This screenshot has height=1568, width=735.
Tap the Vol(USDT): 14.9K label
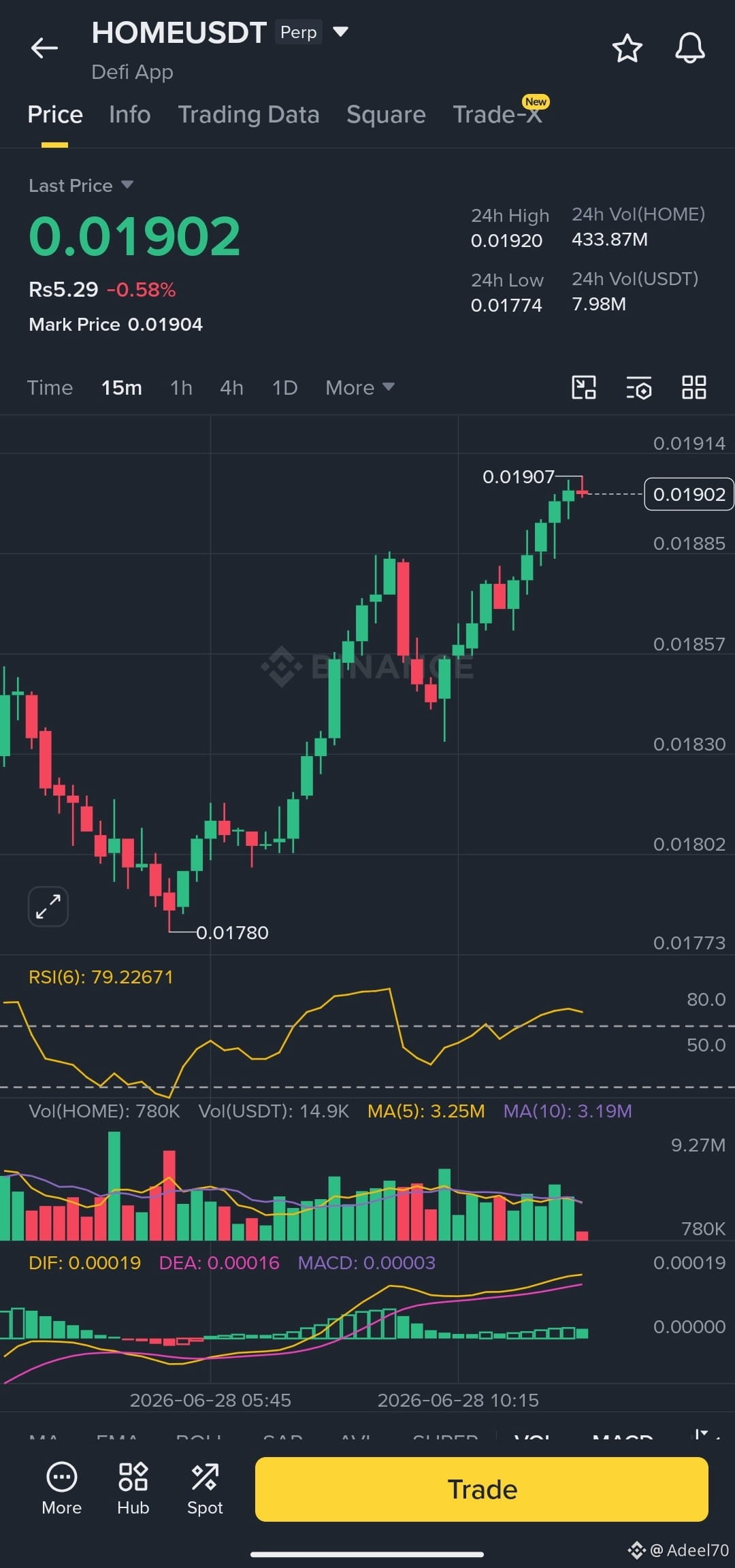pyautogui.click(x=274, y=1111)
